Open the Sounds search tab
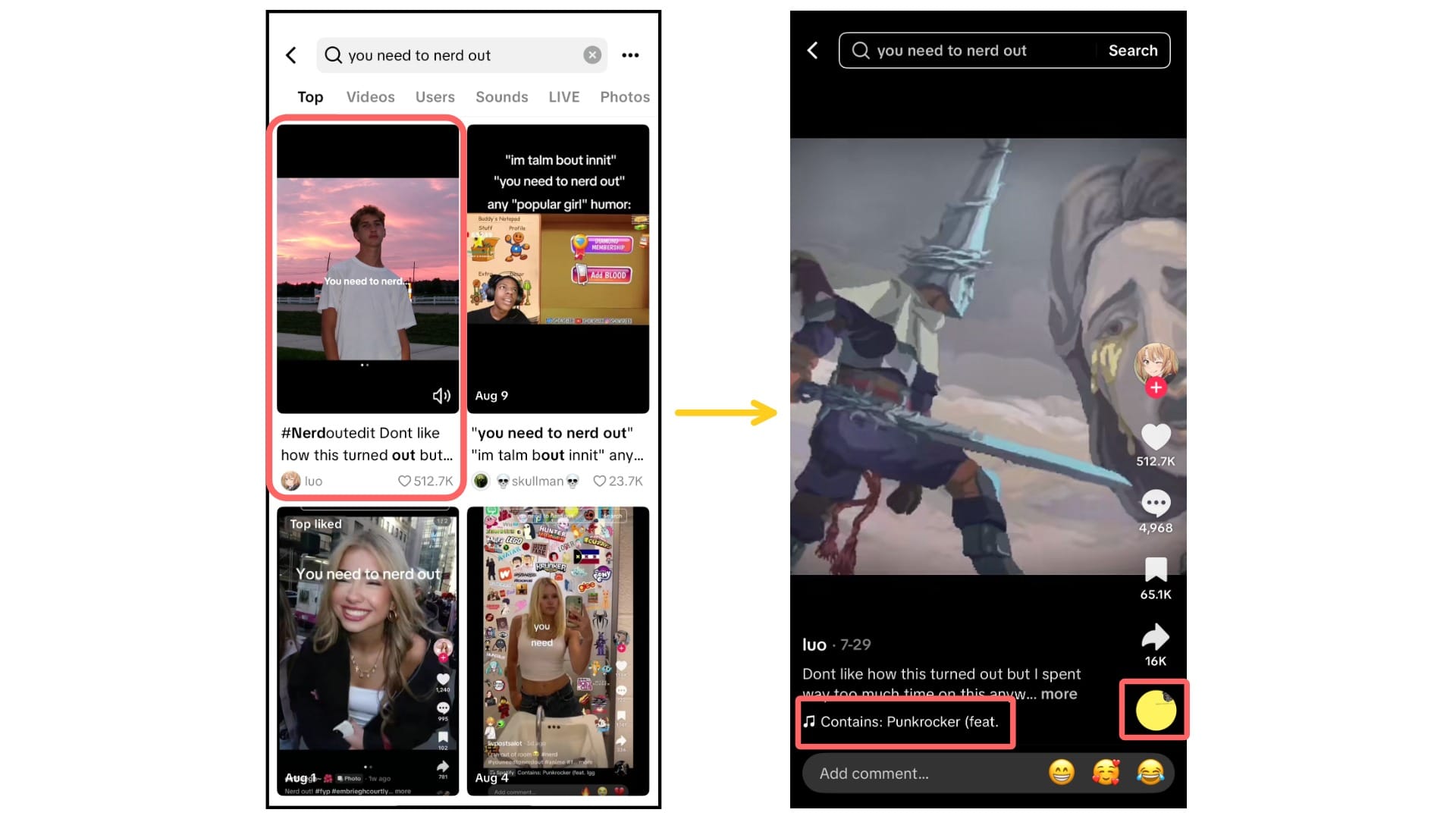Viewport: 1456px width, 819px height. tap(501, 96)
